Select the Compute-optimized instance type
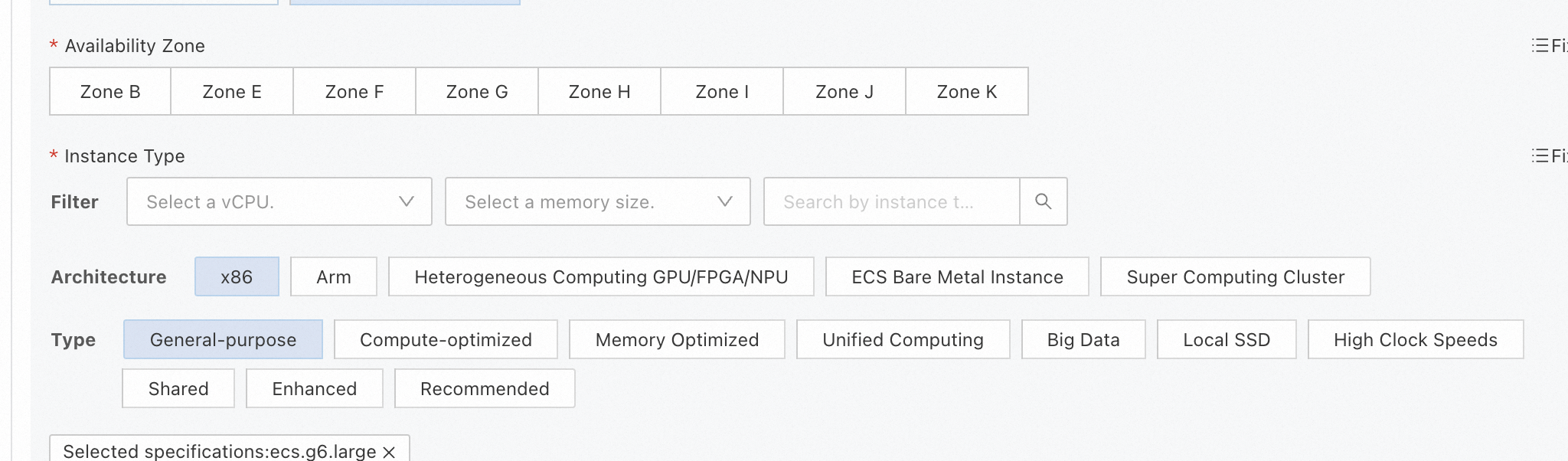 446,339
